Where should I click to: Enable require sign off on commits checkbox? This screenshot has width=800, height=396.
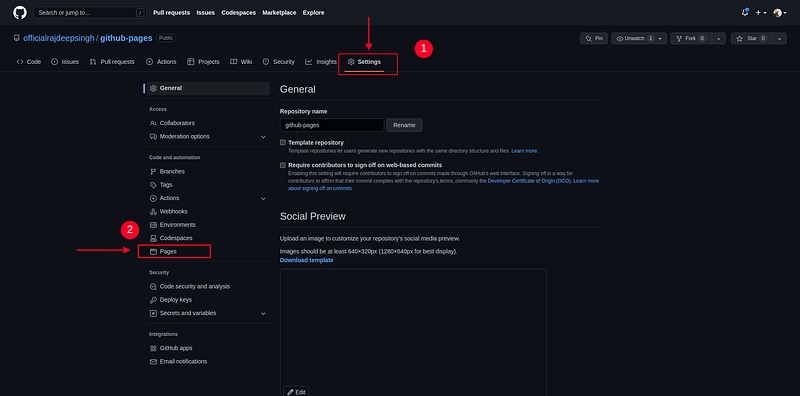283,165
